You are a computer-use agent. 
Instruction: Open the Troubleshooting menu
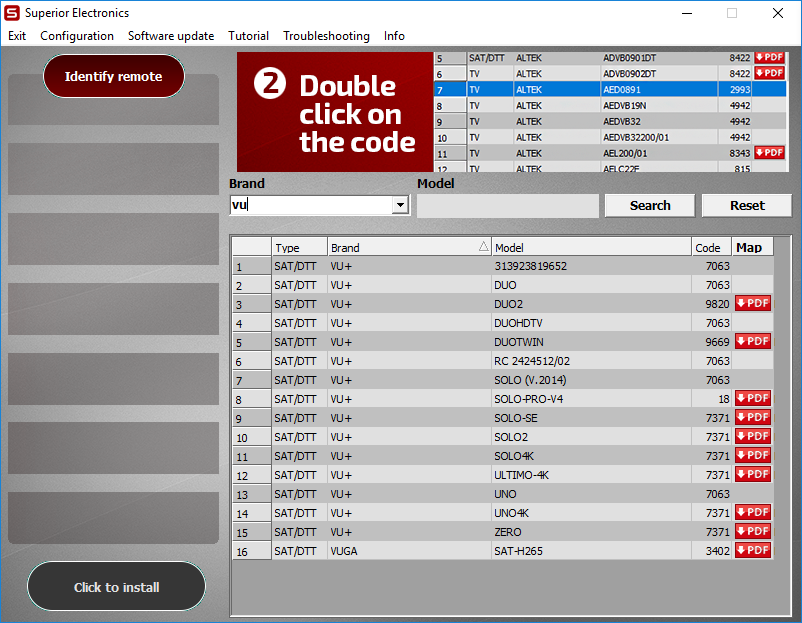click(x=326, y=36)
